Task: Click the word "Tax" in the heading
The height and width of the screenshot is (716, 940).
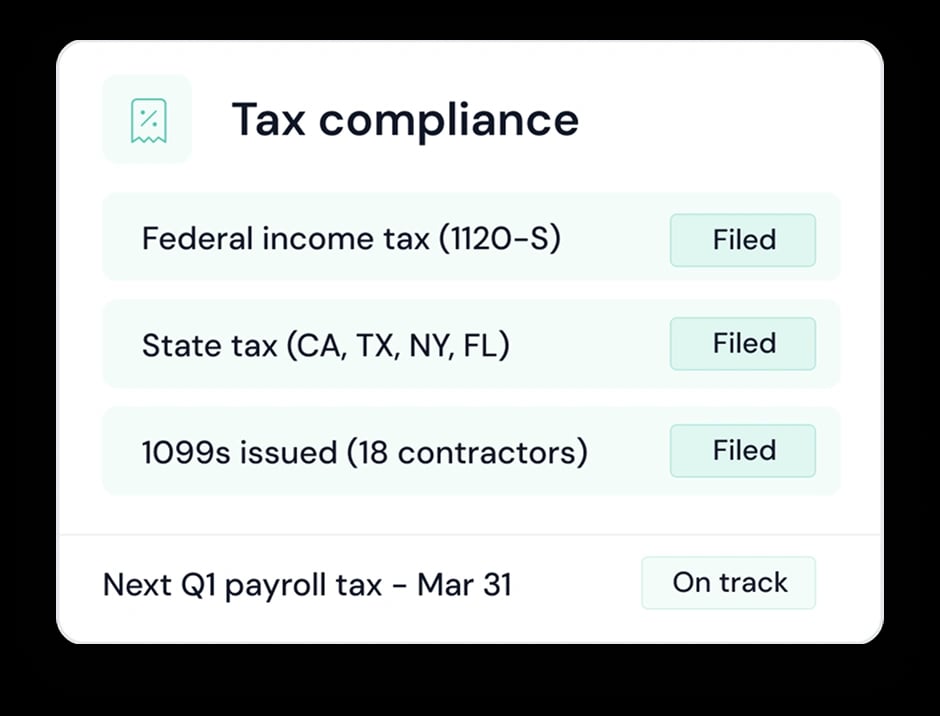Action: 267,120
